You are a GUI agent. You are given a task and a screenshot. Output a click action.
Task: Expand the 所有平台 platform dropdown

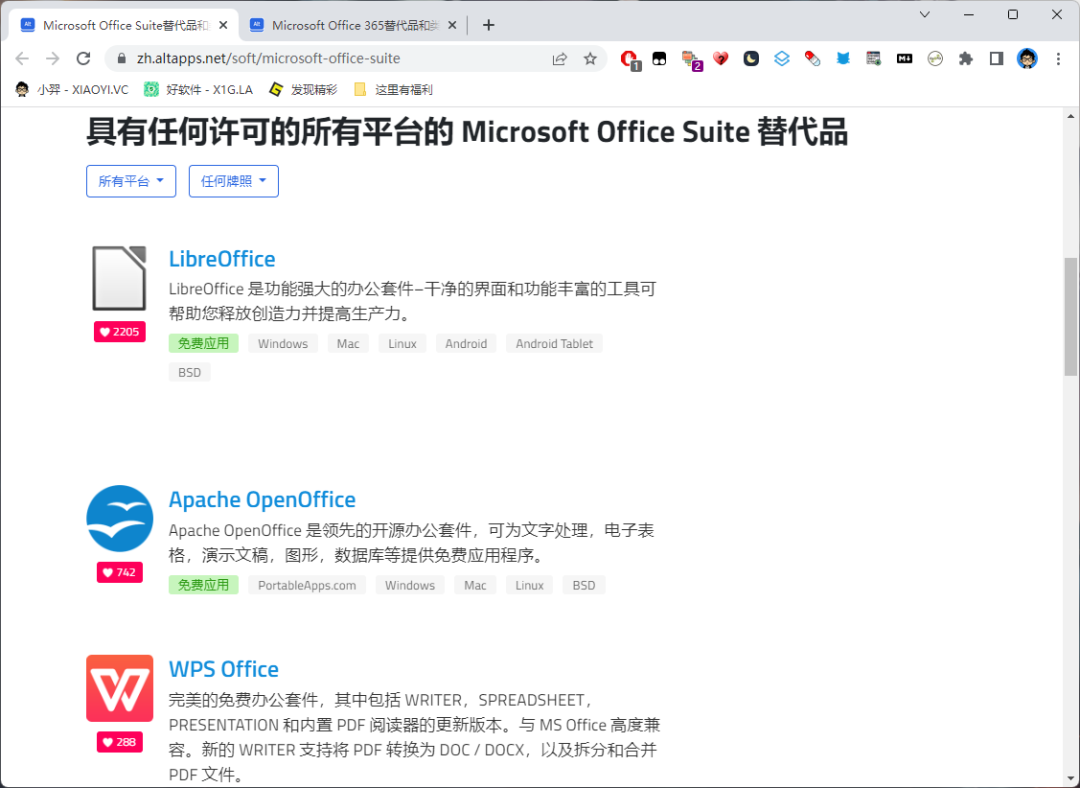131,181
